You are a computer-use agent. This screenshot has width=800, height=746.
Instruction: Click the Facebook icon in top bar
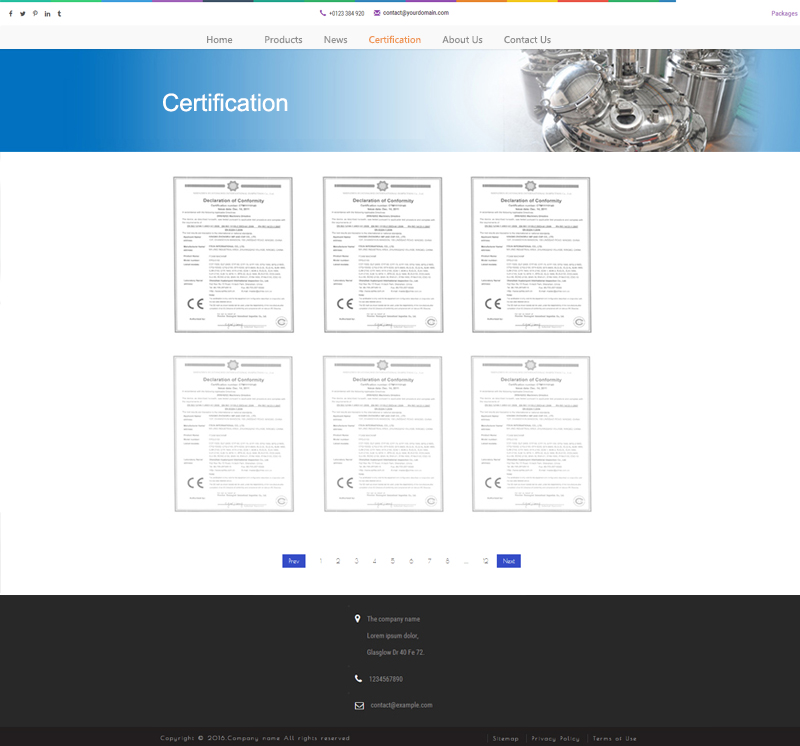[10, 13]
